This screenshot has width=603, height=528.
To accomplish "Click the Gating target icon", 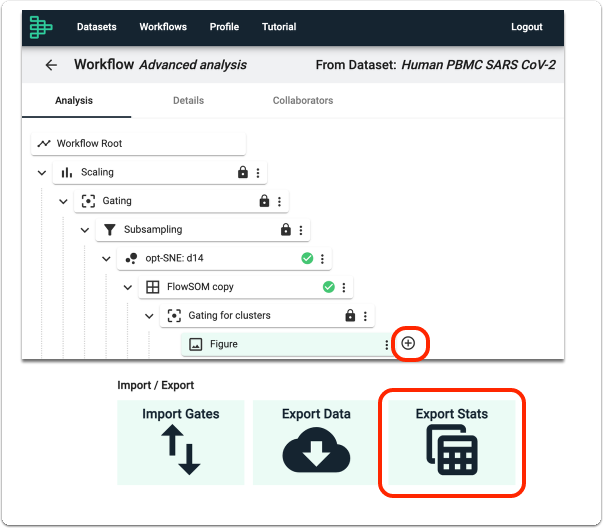I will click(88, 201).
